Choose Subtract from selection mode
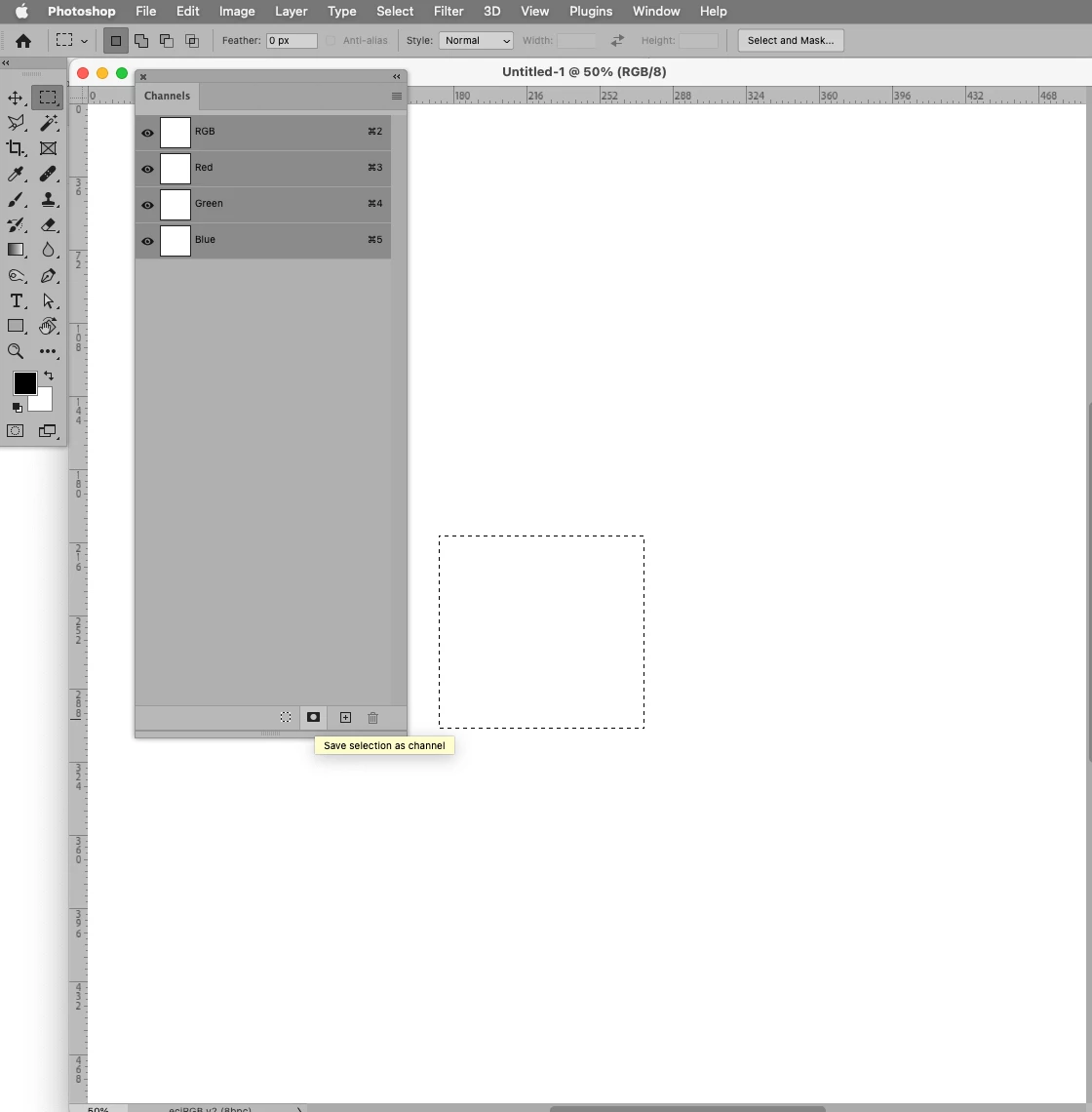This screenshot has height=1112, width=1092. 167,40
